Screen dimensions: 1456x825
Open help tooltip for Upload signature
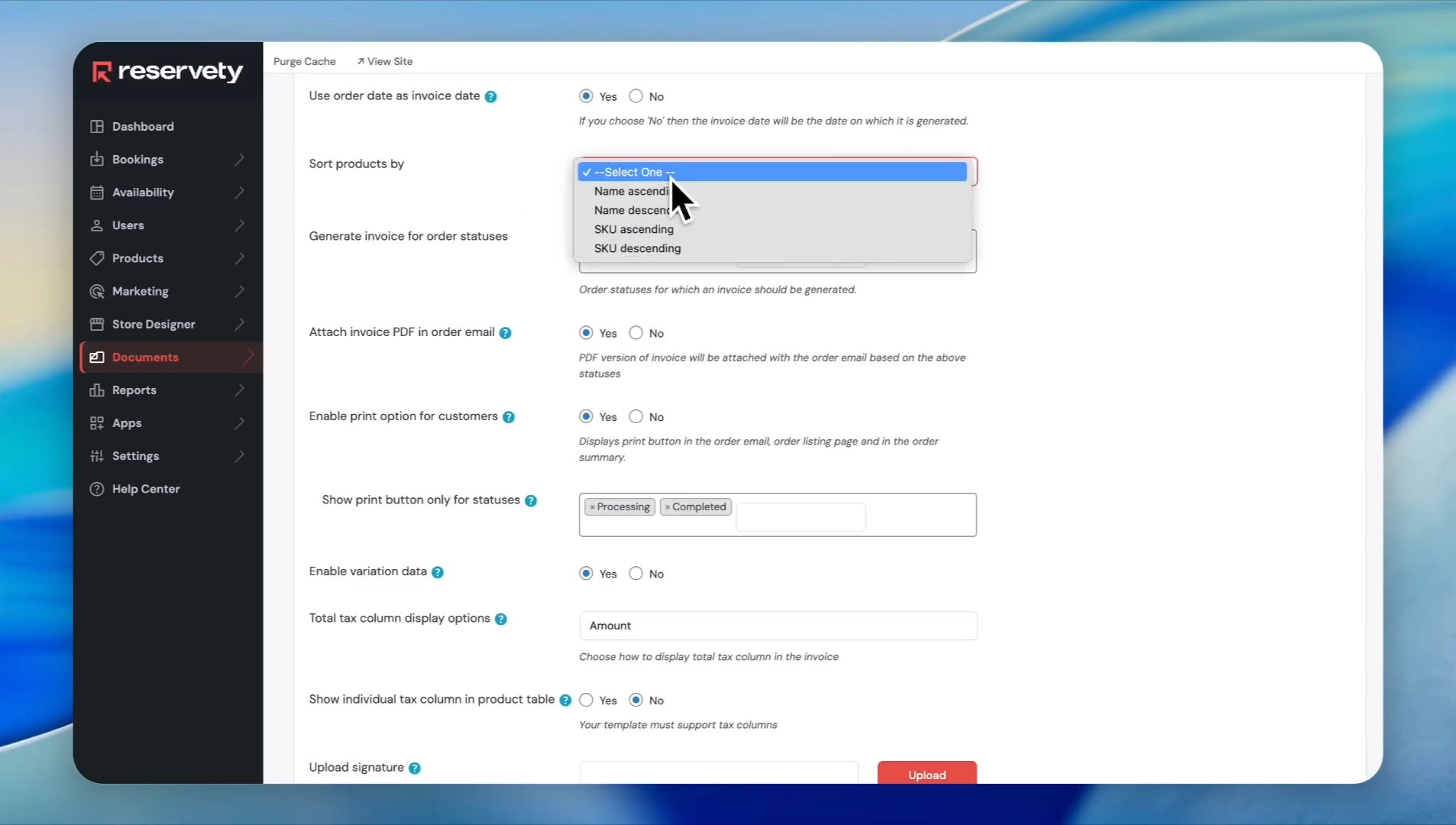(414, 768)
